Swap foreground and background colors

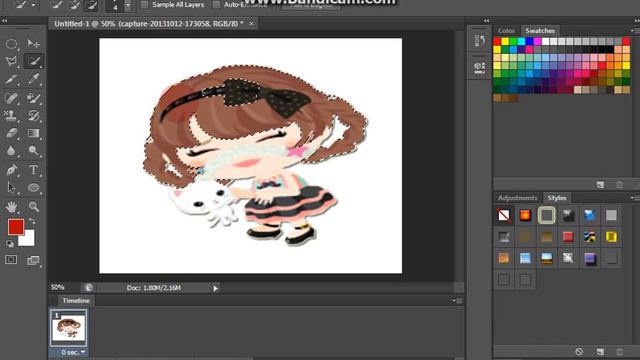[32, 221]
